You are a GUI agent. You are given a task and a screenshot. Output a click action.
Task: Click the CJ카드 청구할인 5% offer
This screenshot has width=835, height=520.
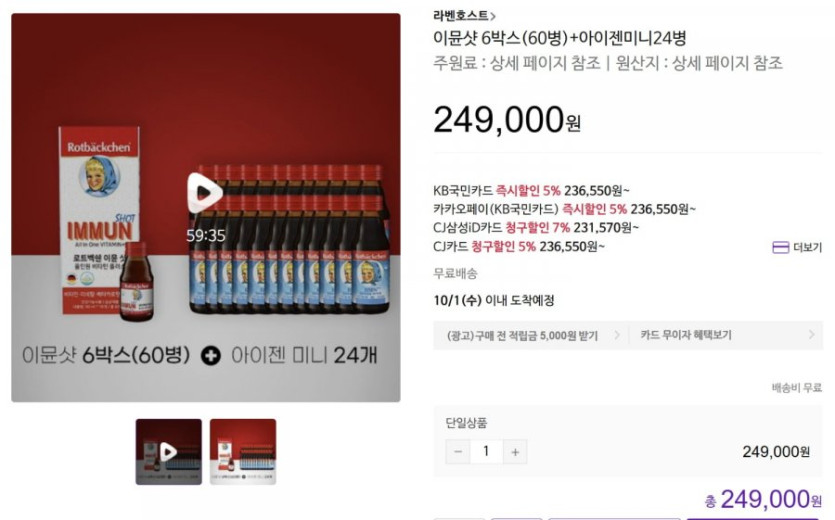point(519,246)
